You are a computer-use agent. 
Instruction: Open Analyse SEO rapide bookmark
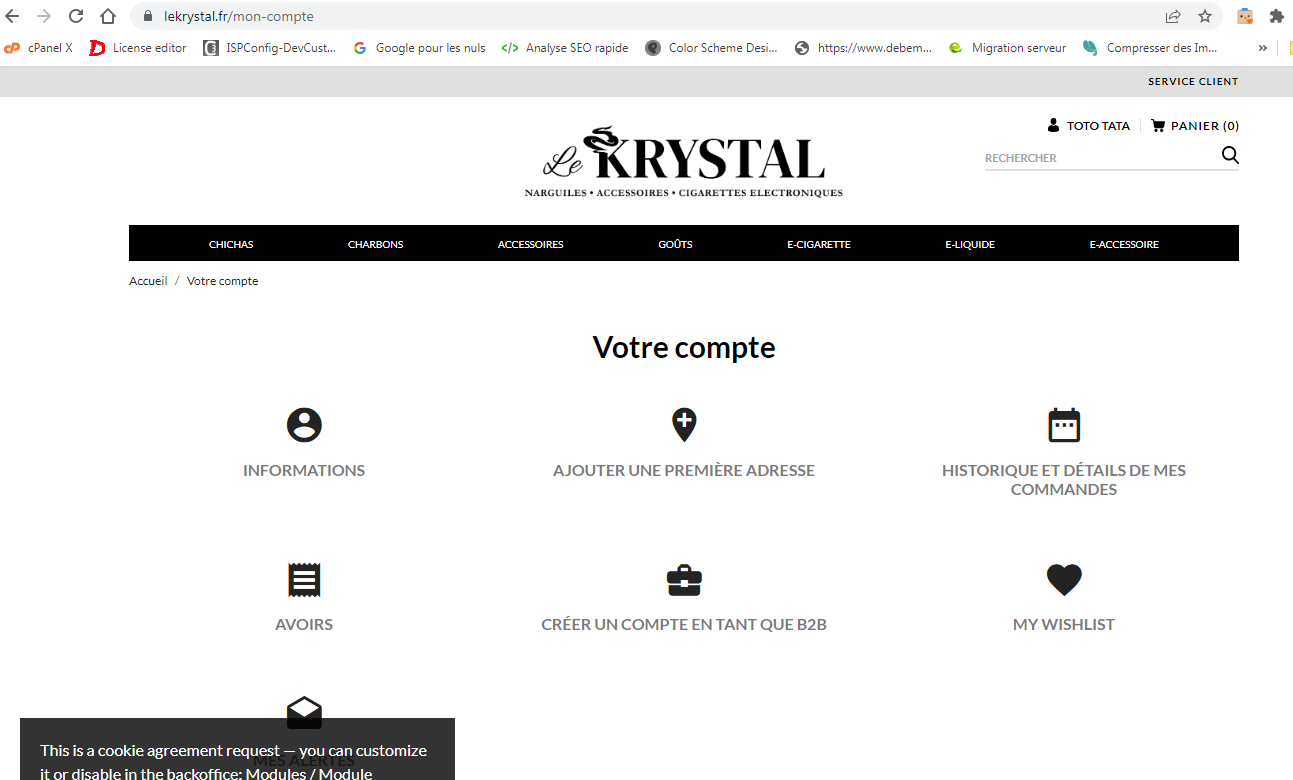(x=565, y=48)
